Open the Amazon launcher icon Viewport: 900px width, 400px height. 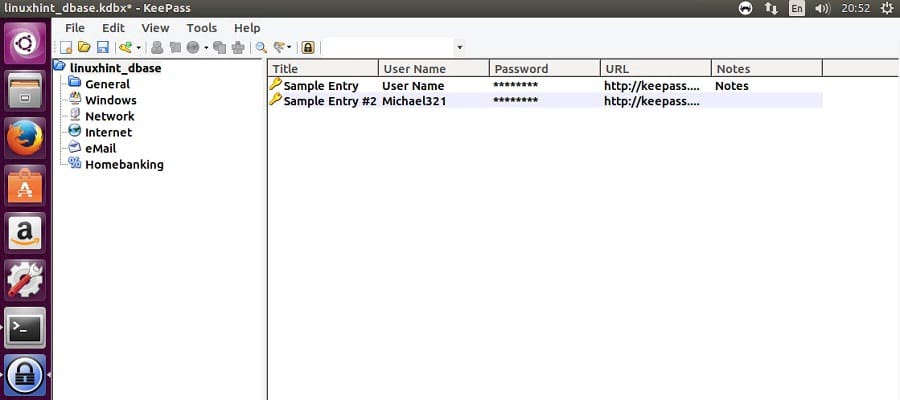25,232
